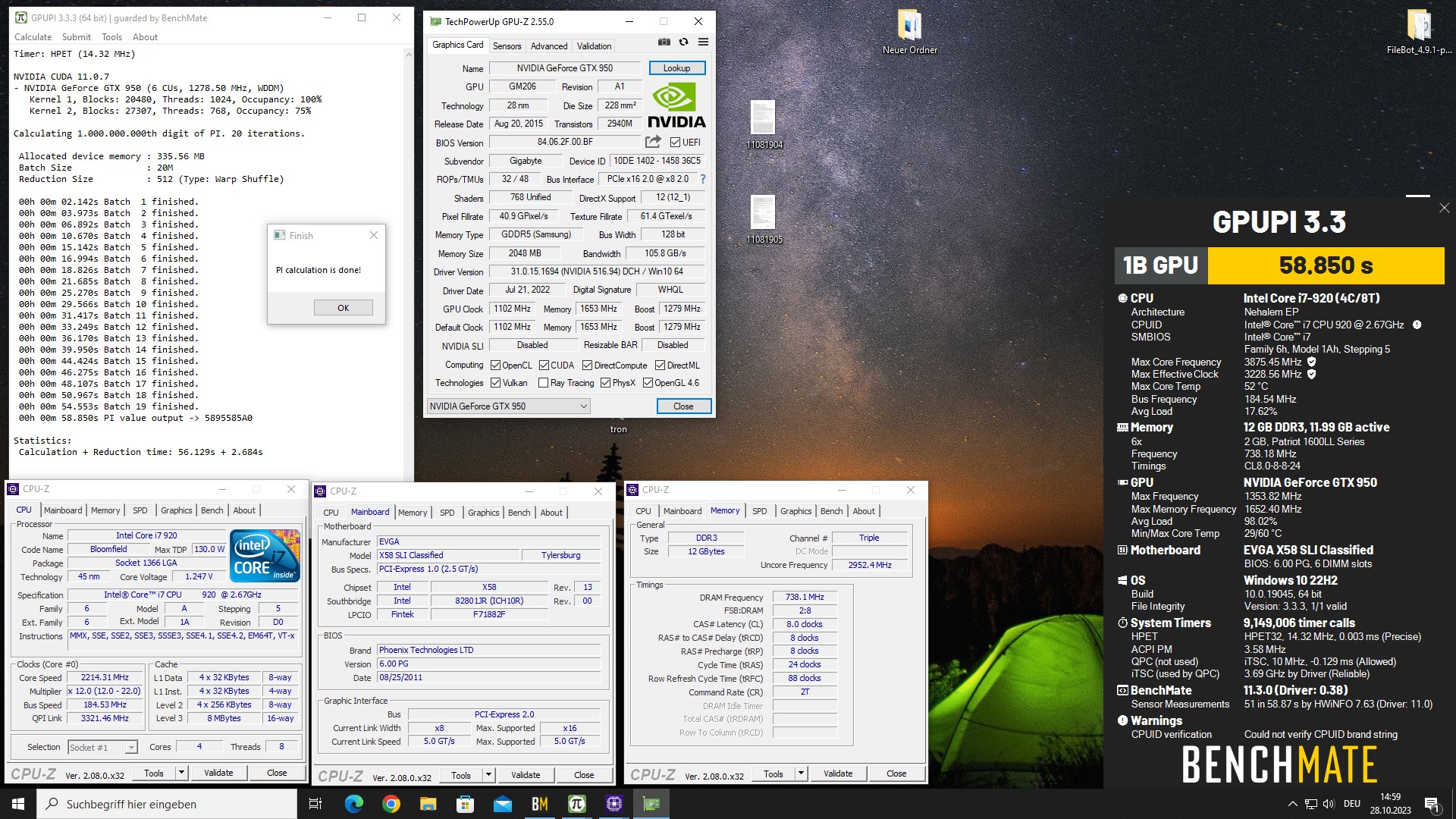Viewport: 1456px width, 819px height.
Task: Switch to GPUPI via its pi taskbar icon
Action: point(577,804)
